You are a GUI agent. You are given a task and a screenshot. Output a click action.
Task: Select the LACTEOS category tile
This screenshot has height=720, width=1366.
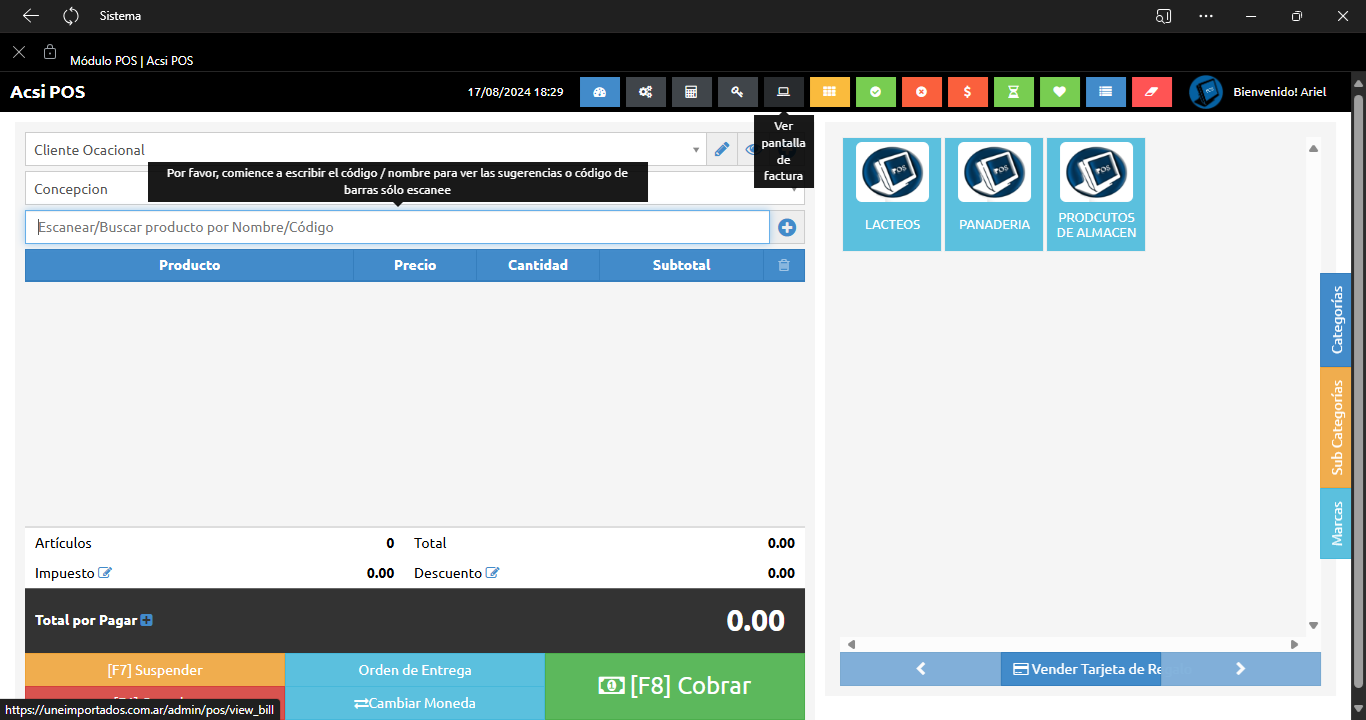point(892,194)
